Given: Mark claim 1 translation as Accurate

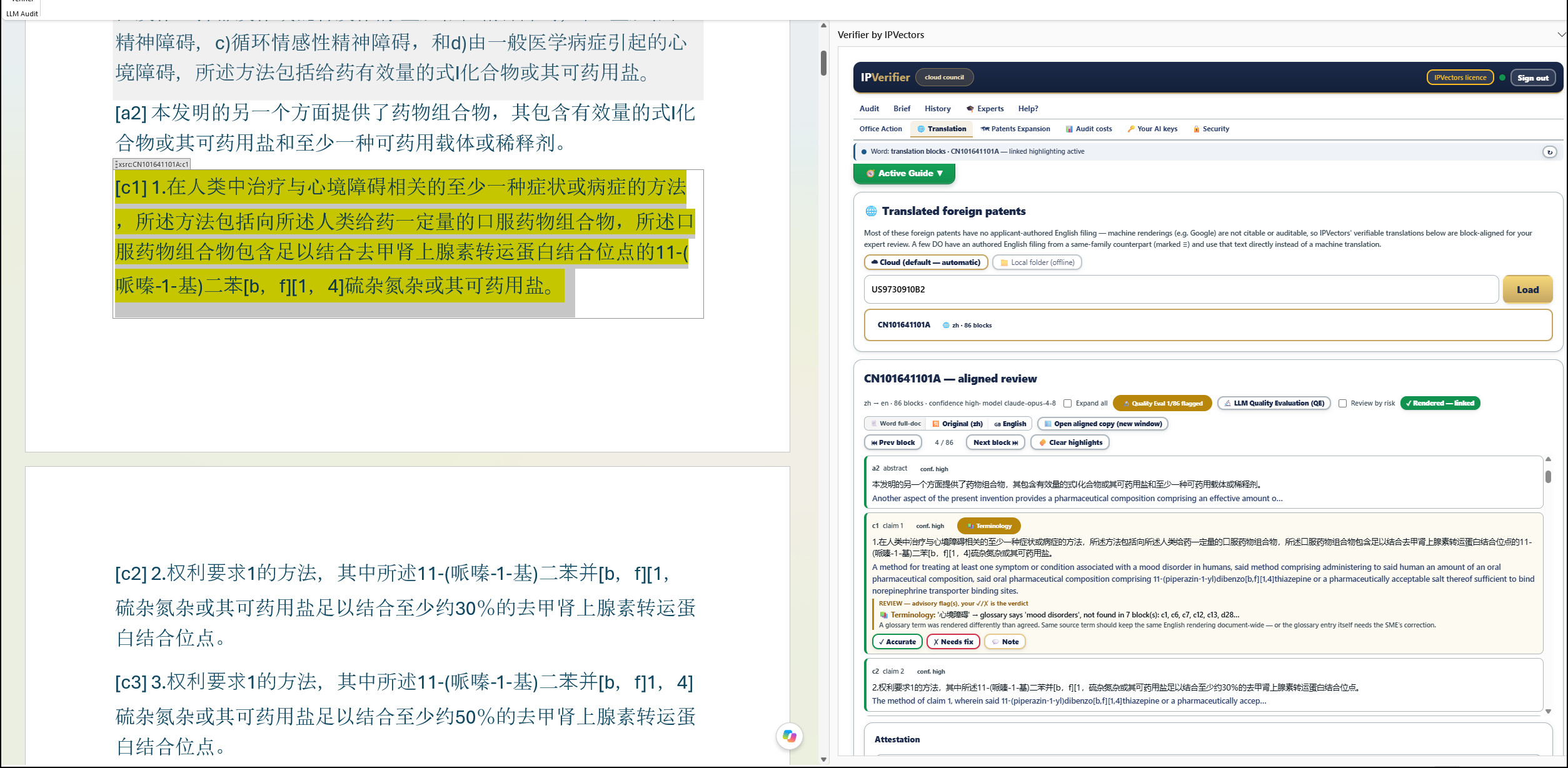Looking at the screenshot, I should (x=897, y=642).
